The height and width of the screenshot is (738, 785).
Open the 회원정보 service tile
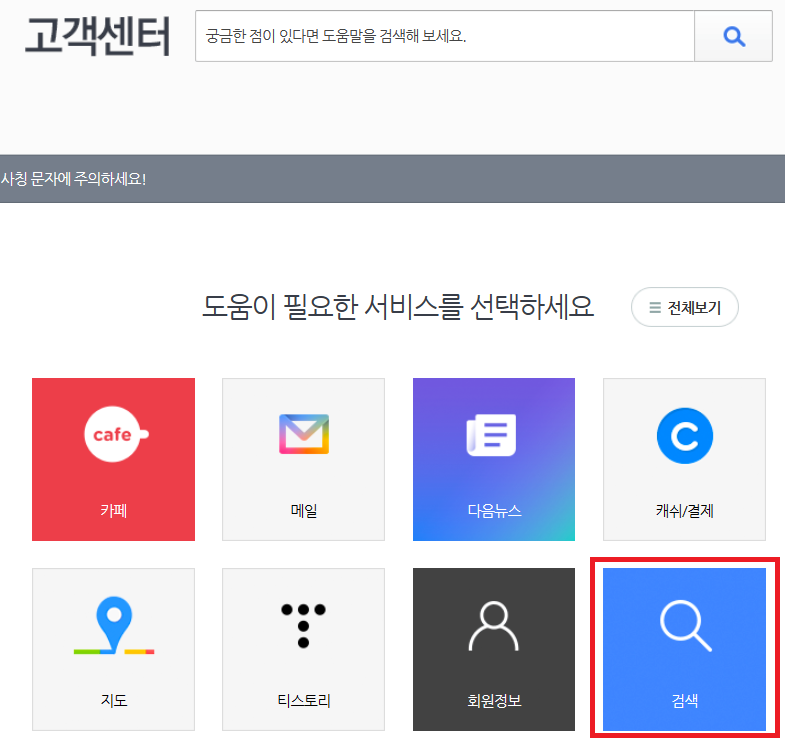pyautogui.click(x=494, y=649)
